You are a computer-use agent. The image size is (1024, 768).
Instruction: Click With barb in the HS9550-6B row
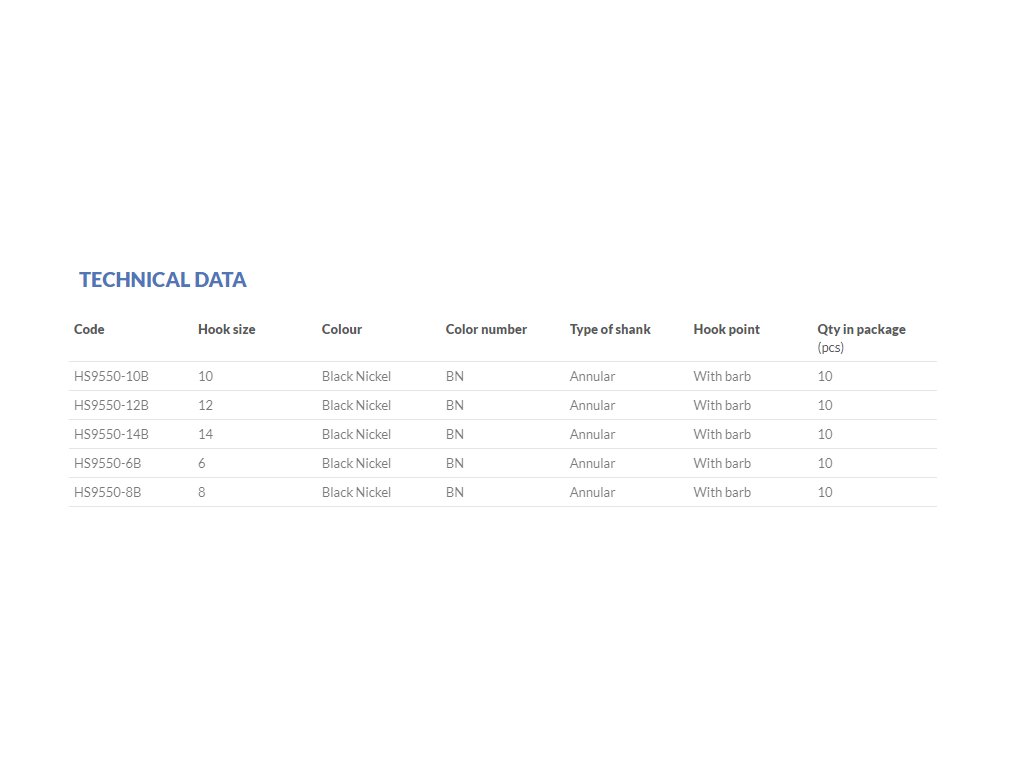(x=722, y=463)
